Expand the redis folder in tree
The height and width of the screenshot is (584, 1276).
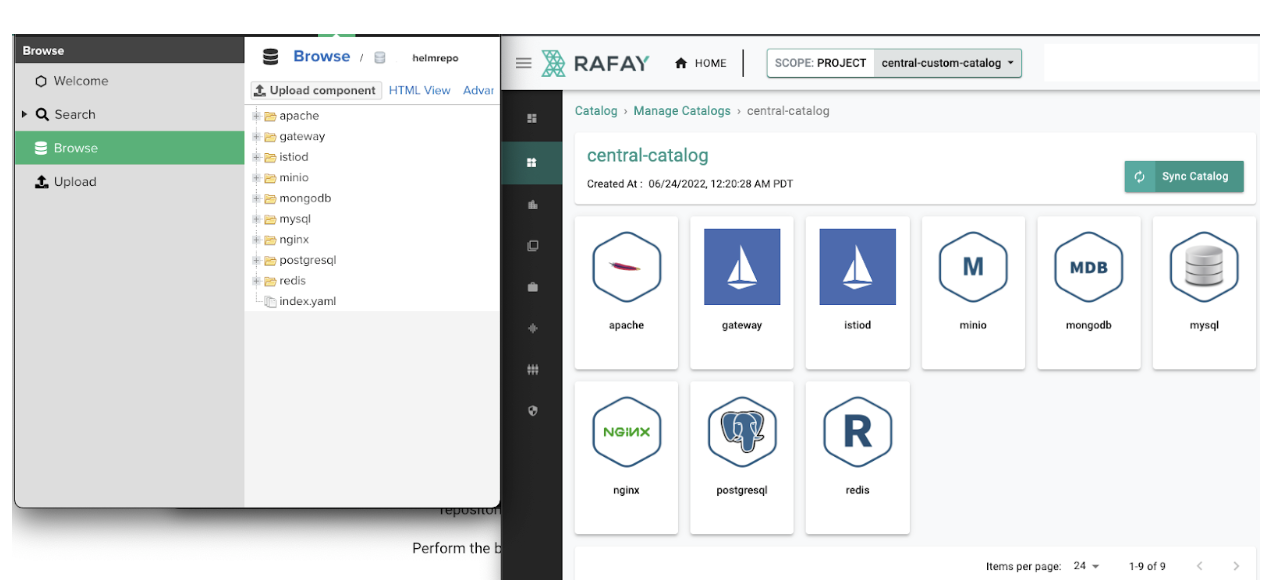(256, 281)
